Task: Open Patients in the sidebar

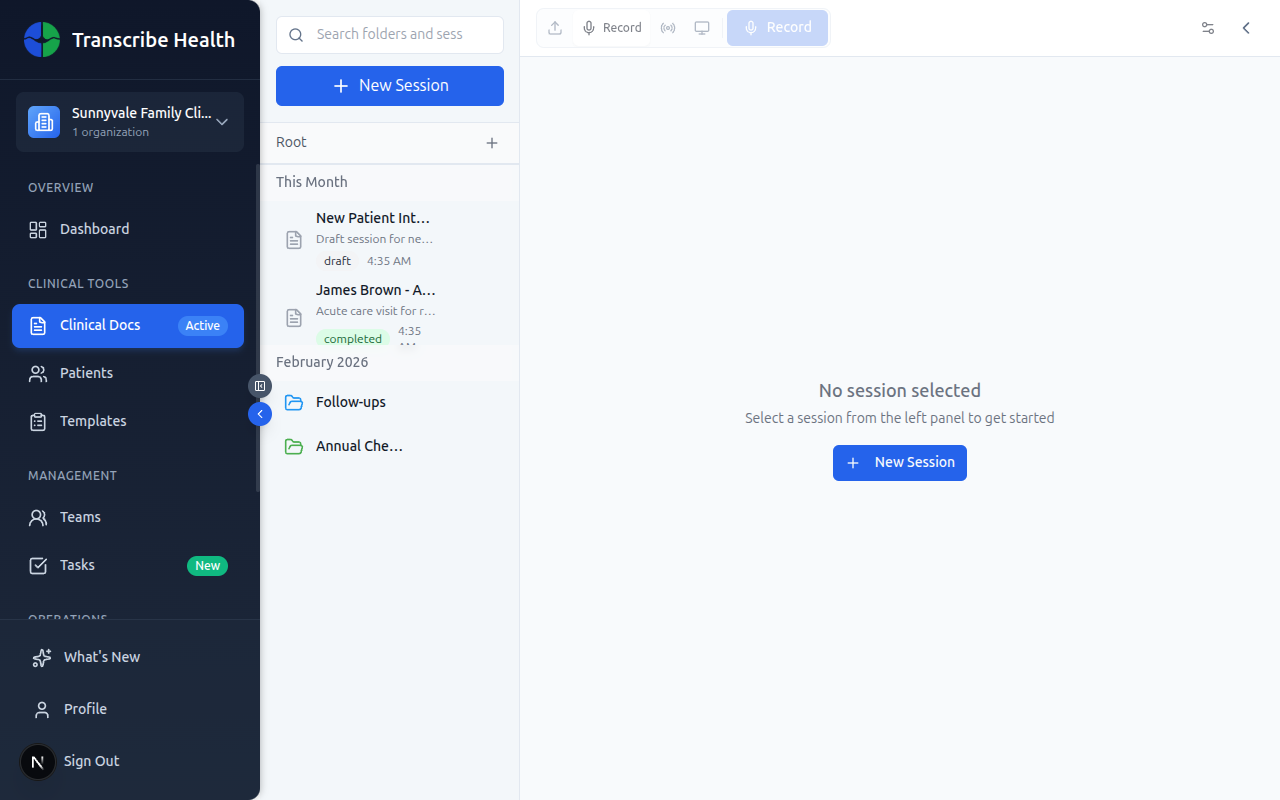Action: (86, 373)
